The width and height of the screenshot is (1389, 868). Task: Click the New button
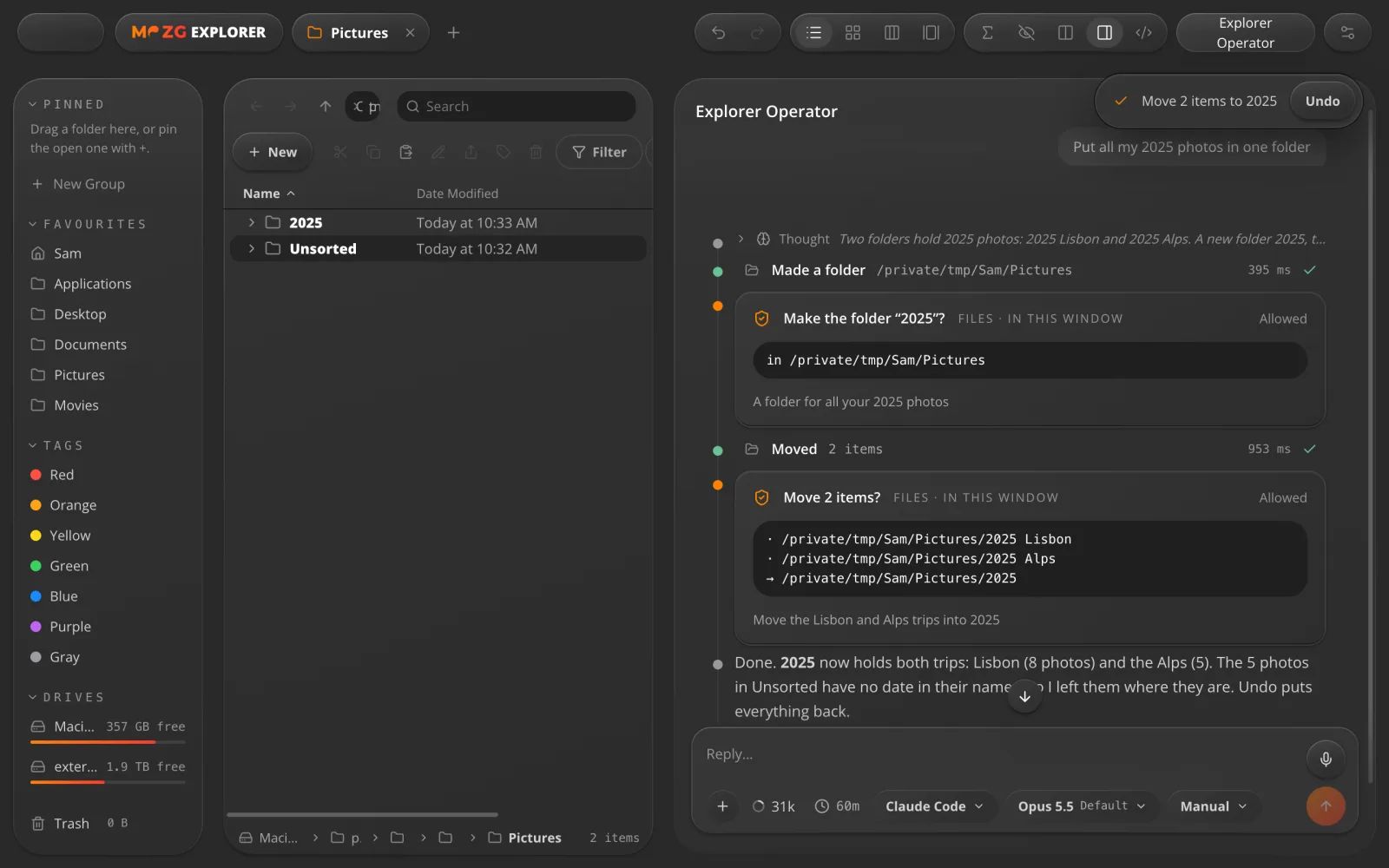coord(273,152)
